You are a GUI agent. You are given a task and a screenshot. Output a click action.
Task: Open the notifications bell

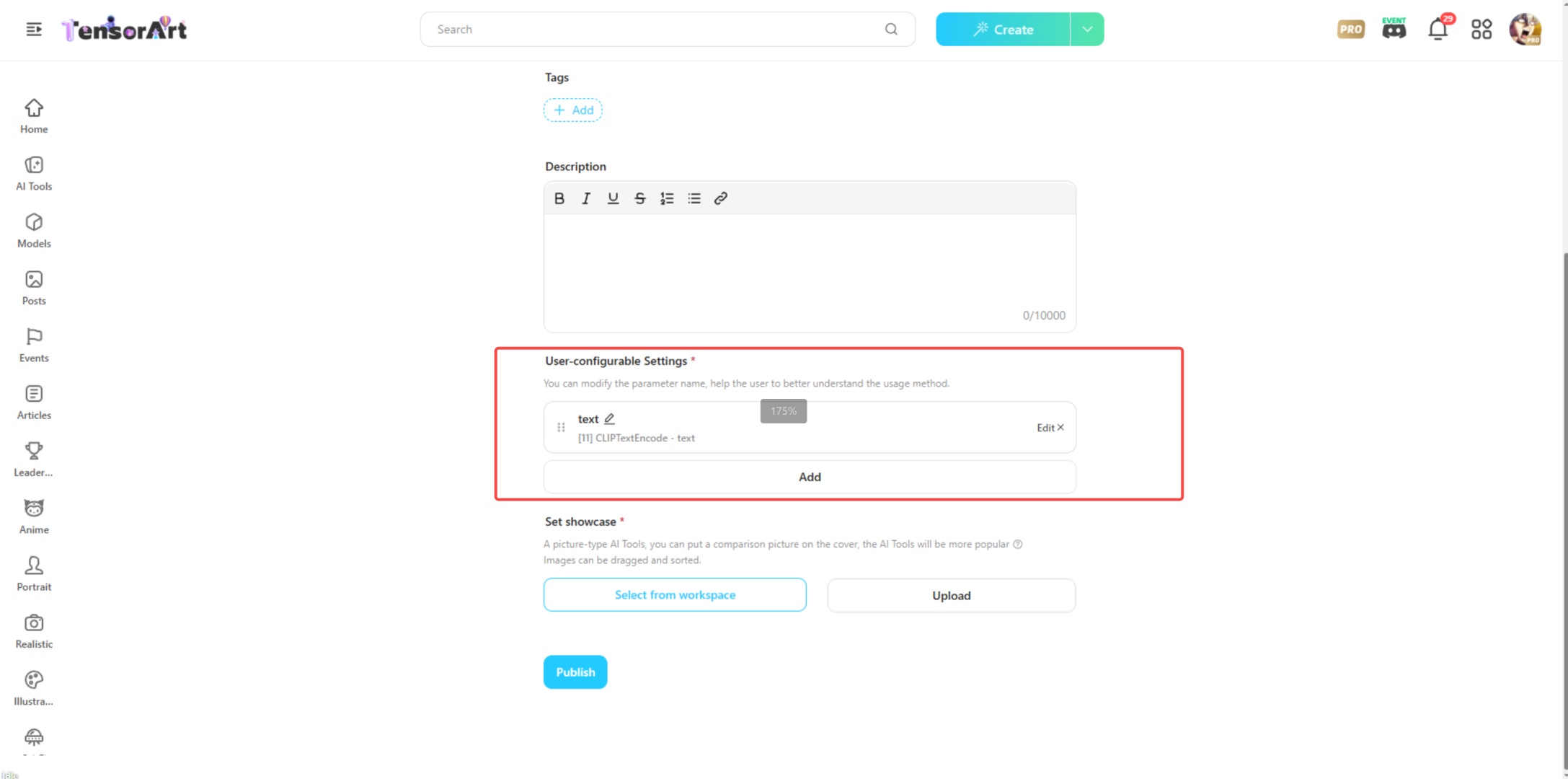click(x=1438, y=30)
